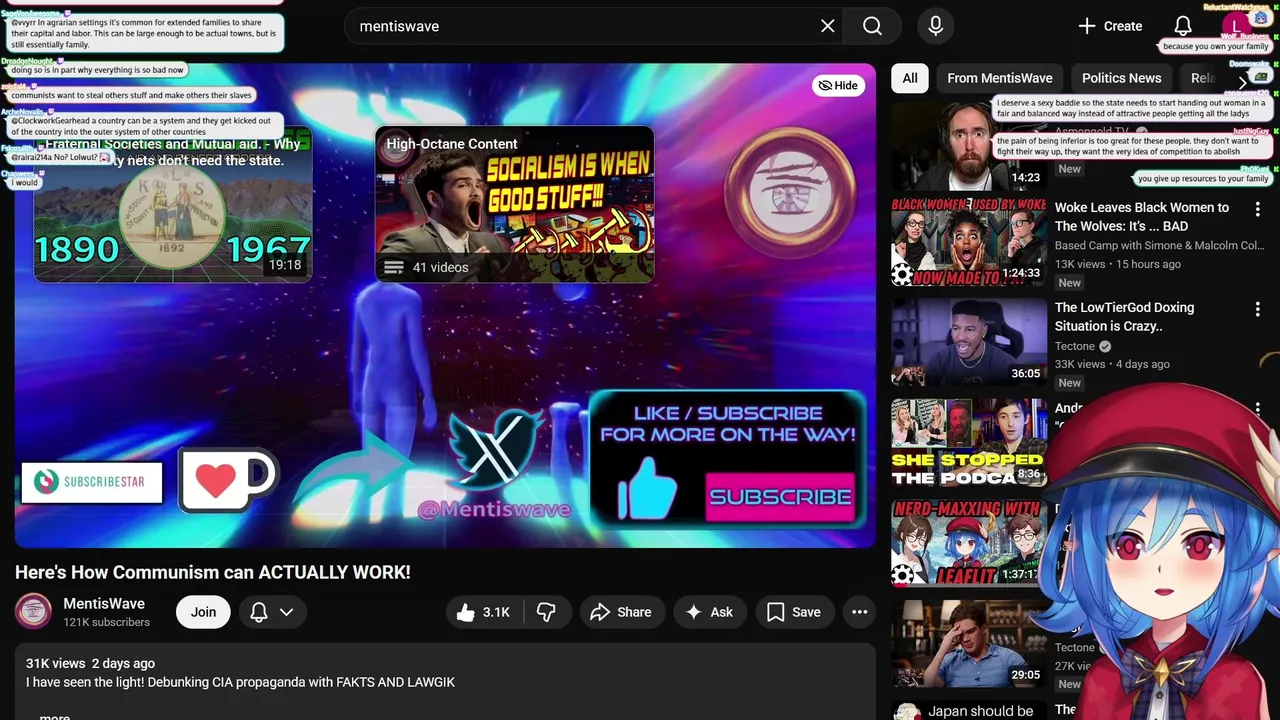The width and height of the screenshot is (1280, 720).
Task: Click the 31K views 2 days ago text
Action: pos(90,663)
